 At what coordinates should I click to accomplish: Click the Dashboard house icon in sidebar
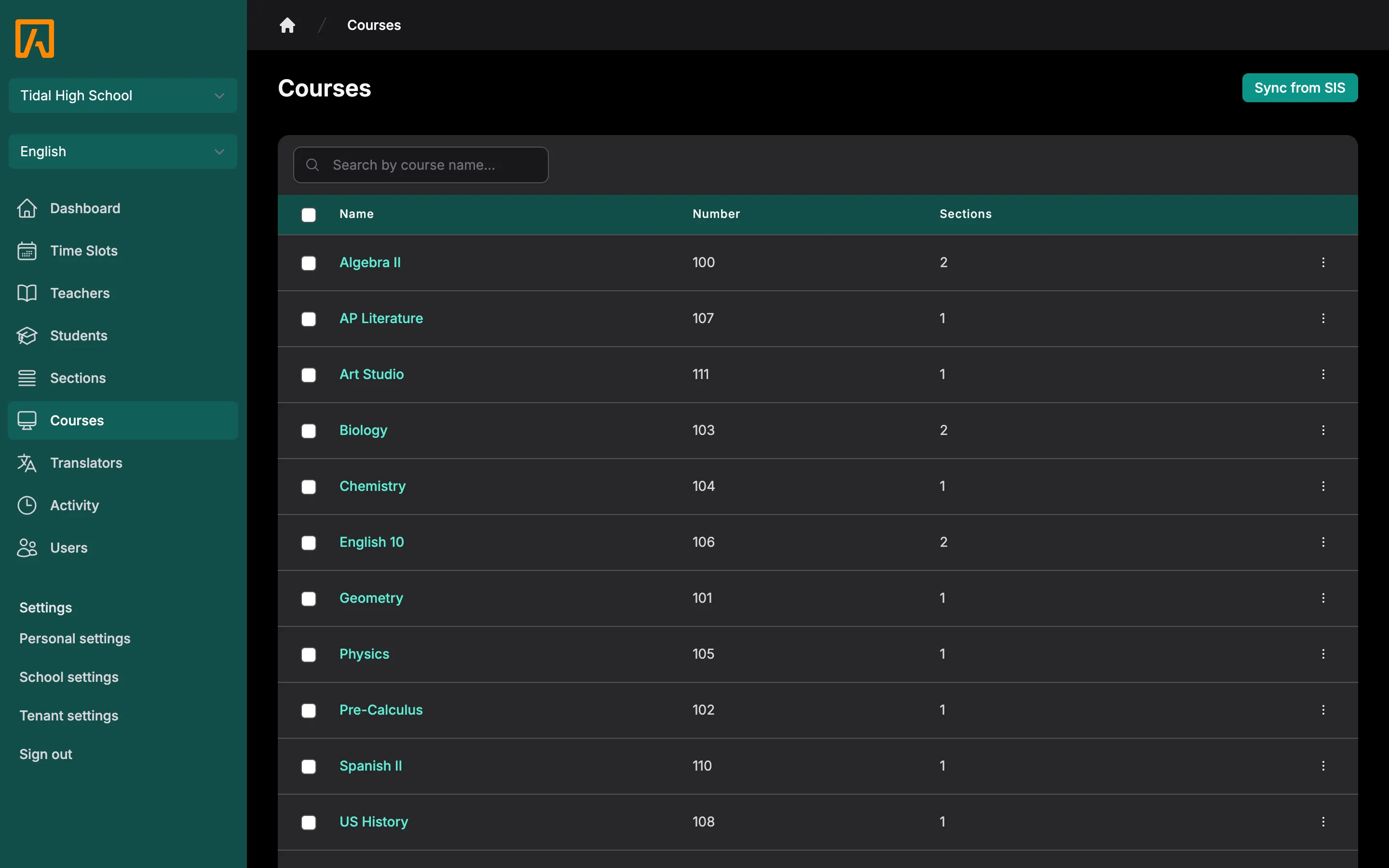27,208
